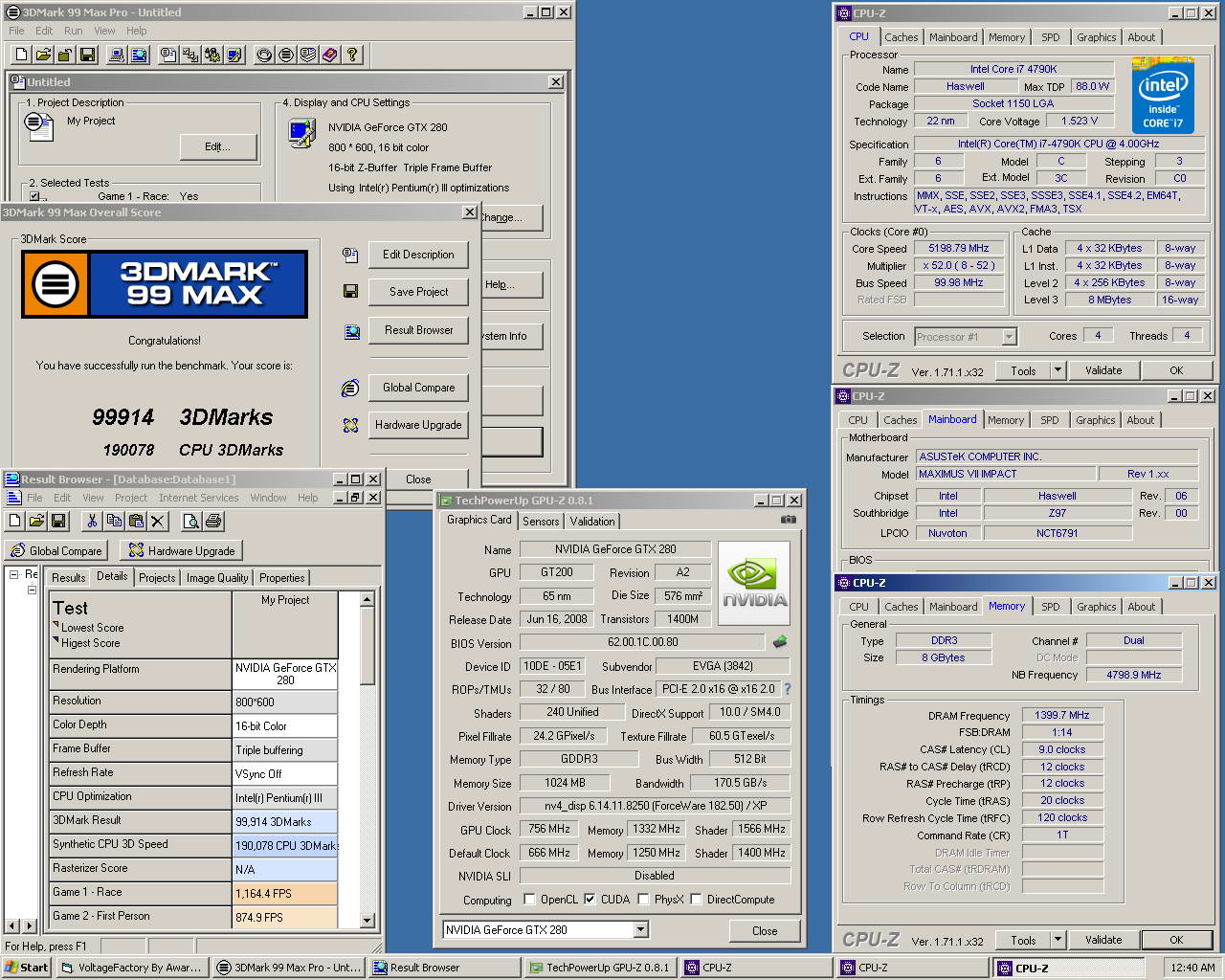Switch to Caches tab in top CPU-Z window
This screenshot has height=980, width=1225.
(901, 37)
